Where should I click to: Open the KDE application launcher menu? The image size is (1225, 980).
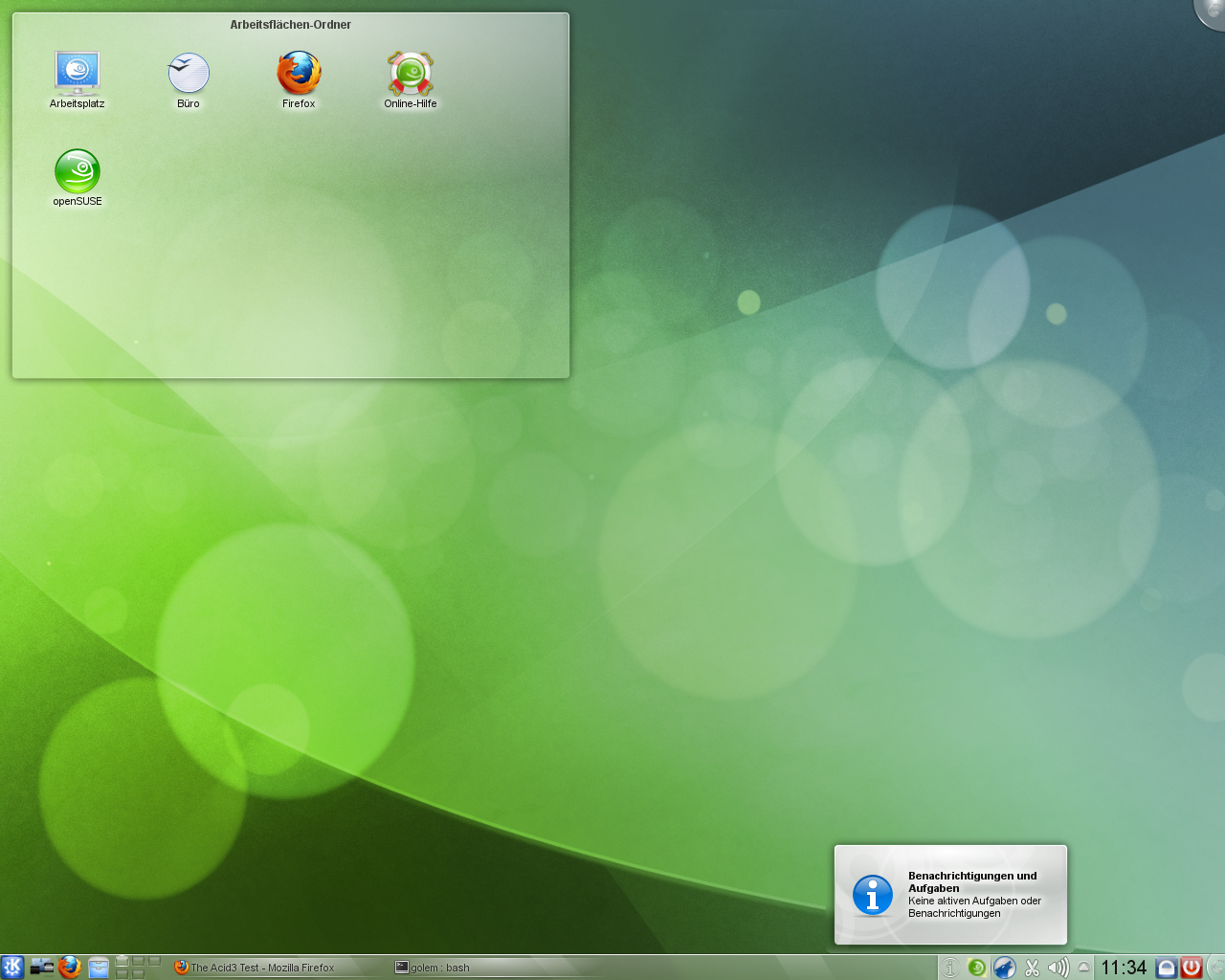click(x=12, y=967)
